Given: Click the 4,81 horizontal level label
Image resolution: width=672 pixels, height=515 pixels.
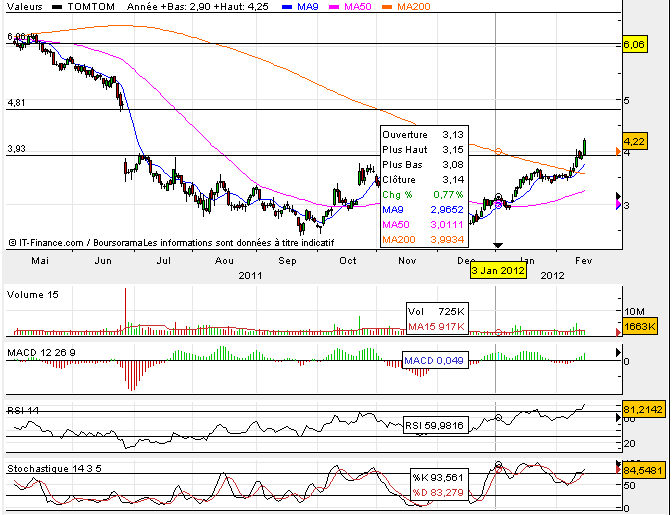Looking at the screenshot, I should (x=16, y=103).
